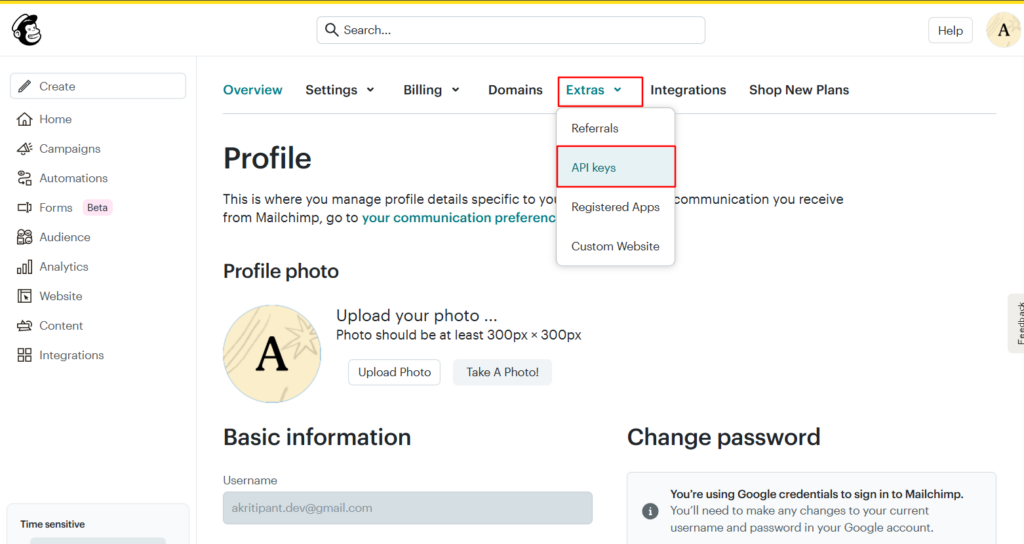Click the Automations icon in sidebar
This screenshot has width=1024, height=544.
point(24,178)
